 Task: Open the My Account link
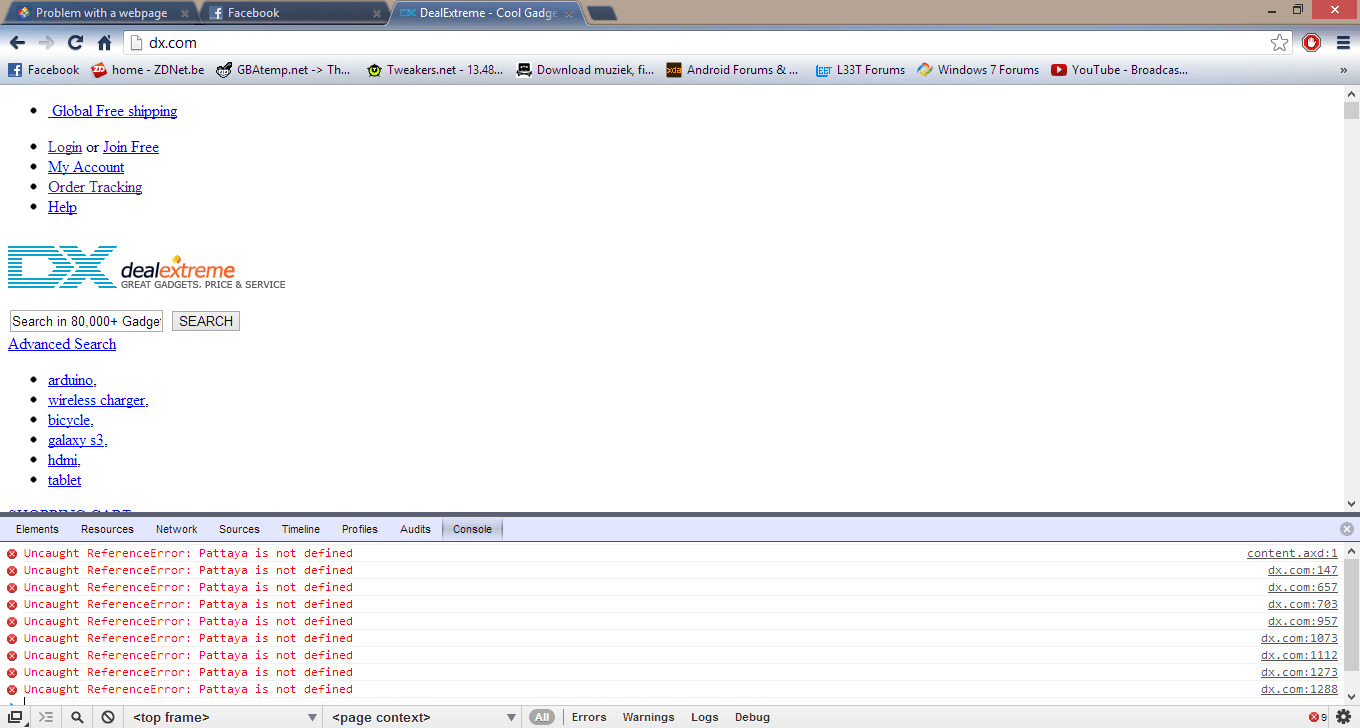[x=86, y=167]
